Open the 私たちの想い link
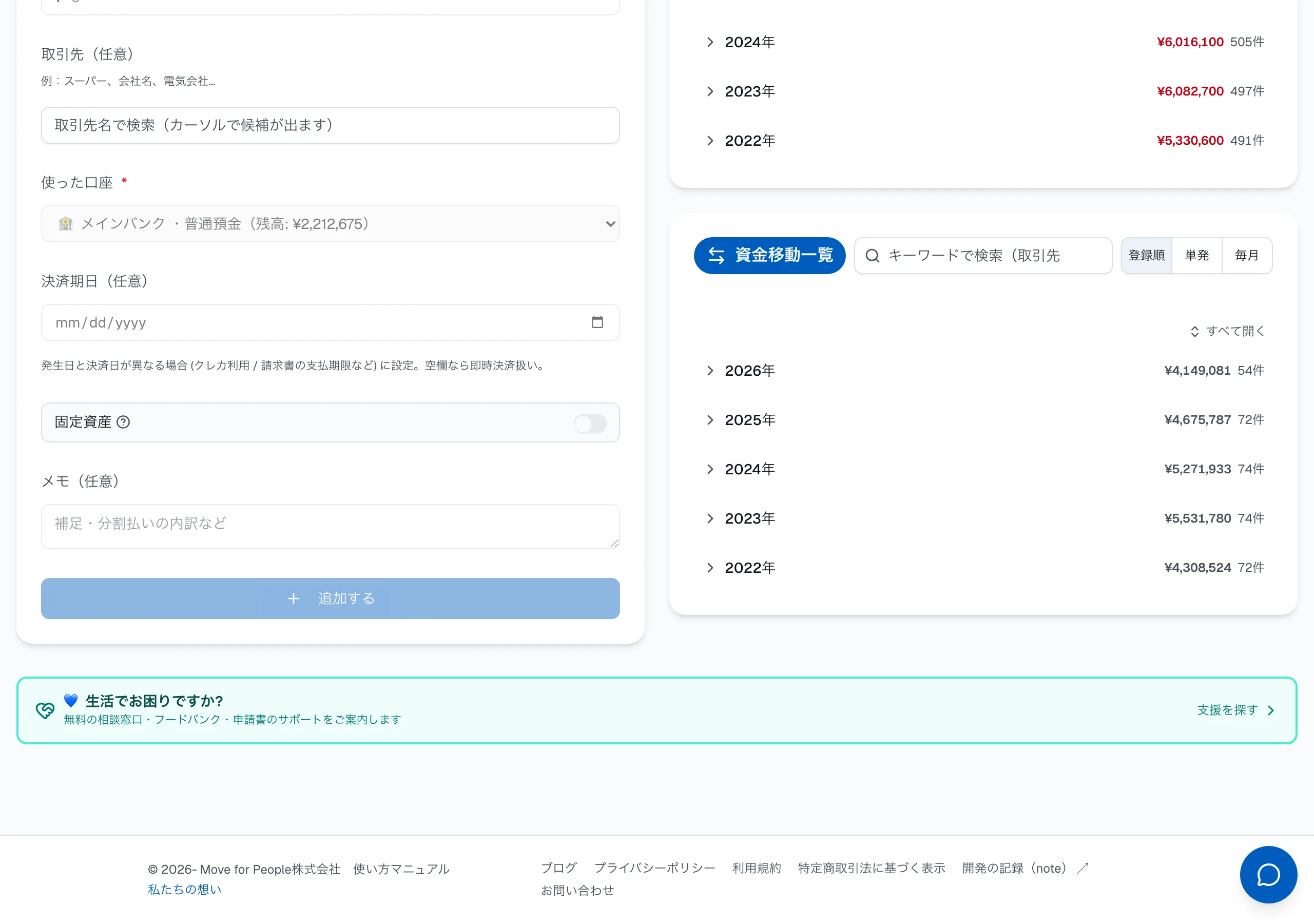Image resolution: width=1314 pixels, height=924 pixels. [x=184, y=890]
